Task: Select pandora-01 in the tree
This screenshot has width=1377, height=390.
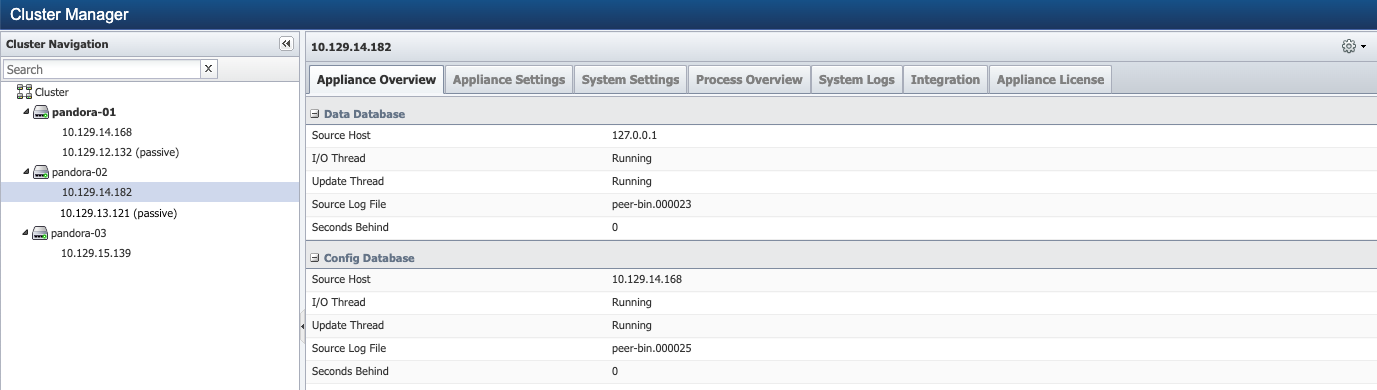Action: point(83,112)
